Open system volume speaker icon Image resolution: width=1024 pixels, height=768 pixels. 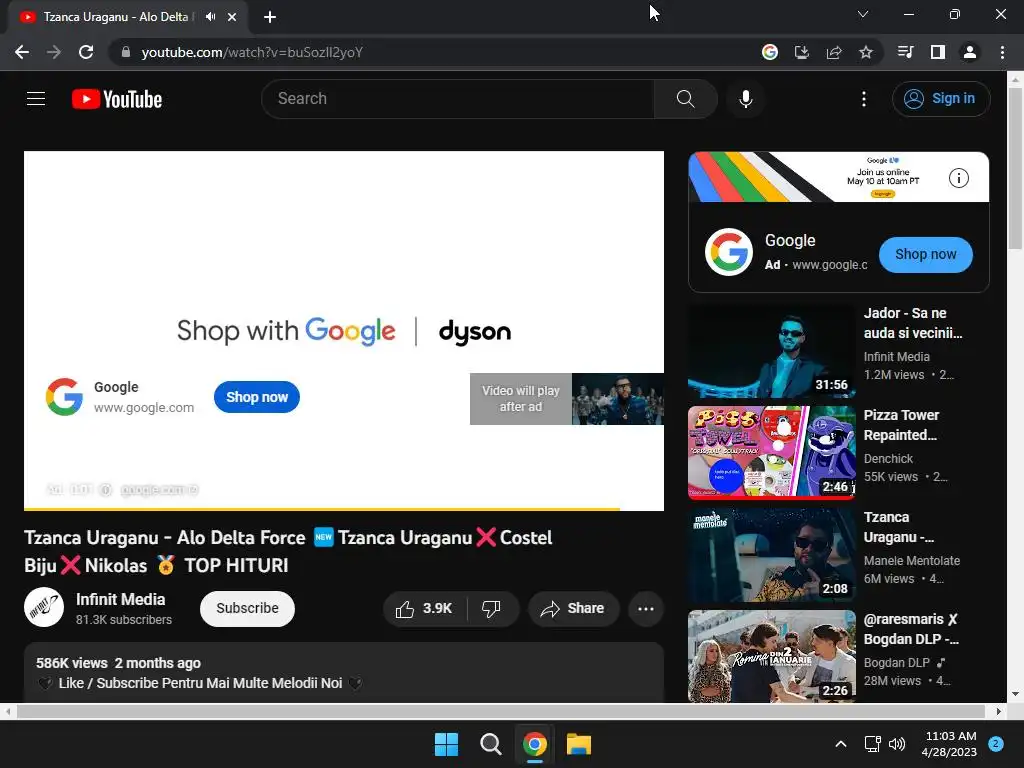click(x=897, y=744)
